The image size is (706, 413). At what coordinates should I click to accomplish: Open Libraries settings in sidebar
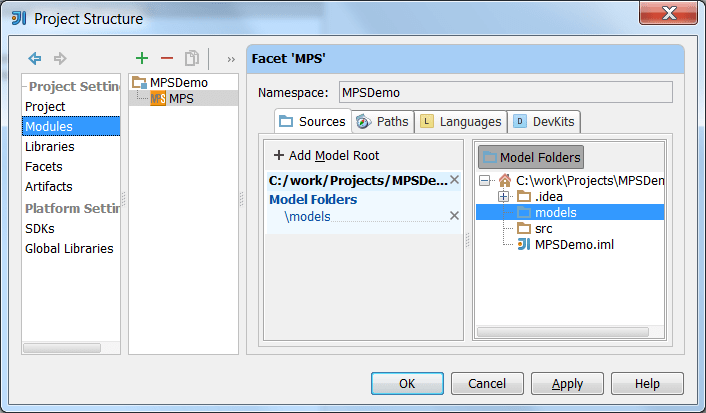pyautogui.click(x=50, y=146)
